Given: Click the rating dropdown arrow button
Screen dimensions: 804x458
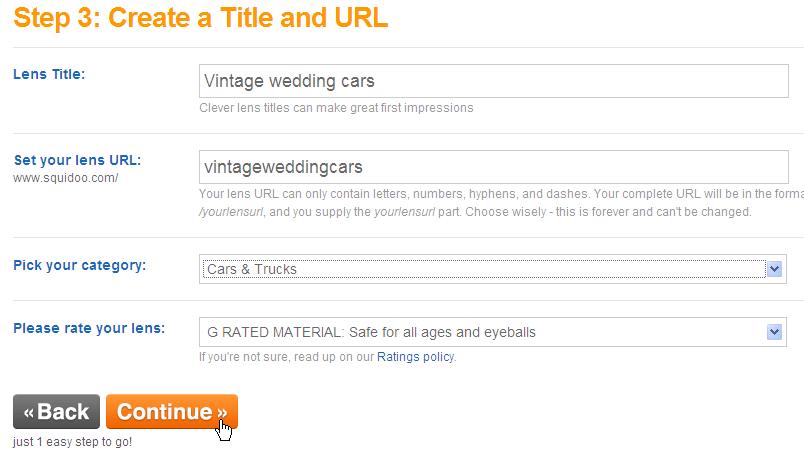Looking at the screenshot, I should pyautogui.click(x=774, y=332).
